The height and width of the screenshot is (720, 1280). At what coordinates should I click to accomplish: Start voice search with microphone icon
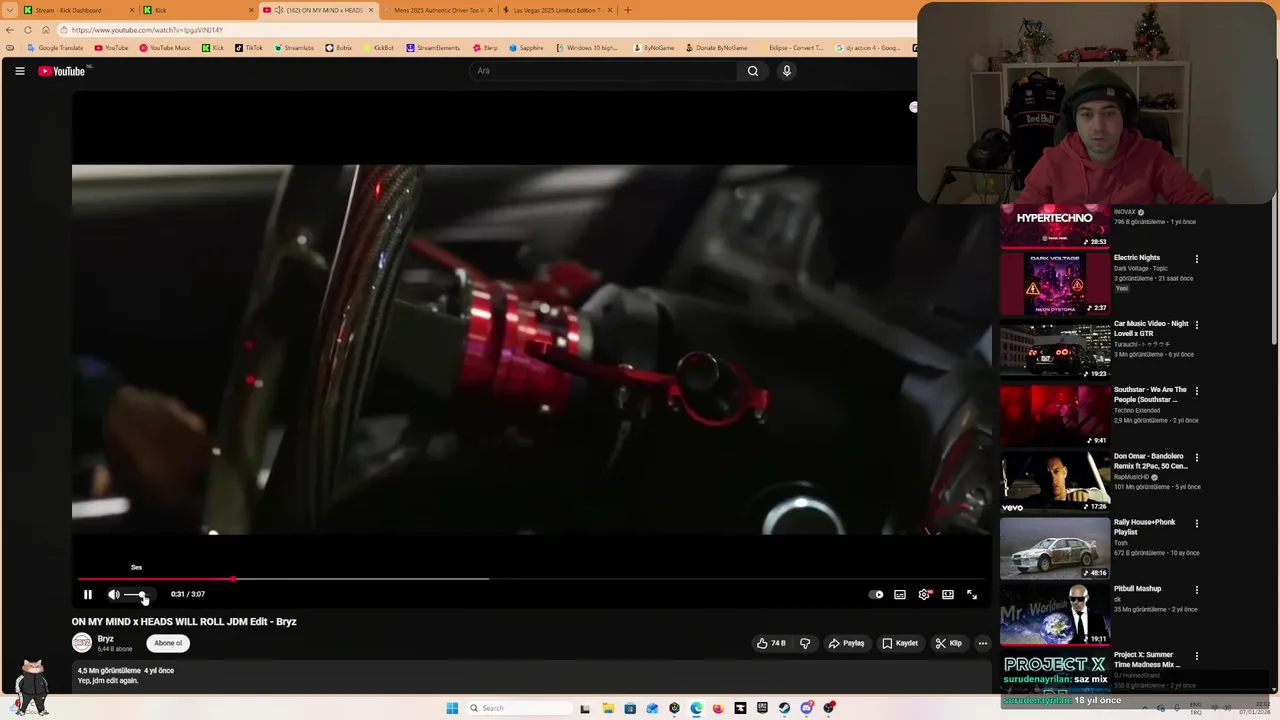click(787, 71)
